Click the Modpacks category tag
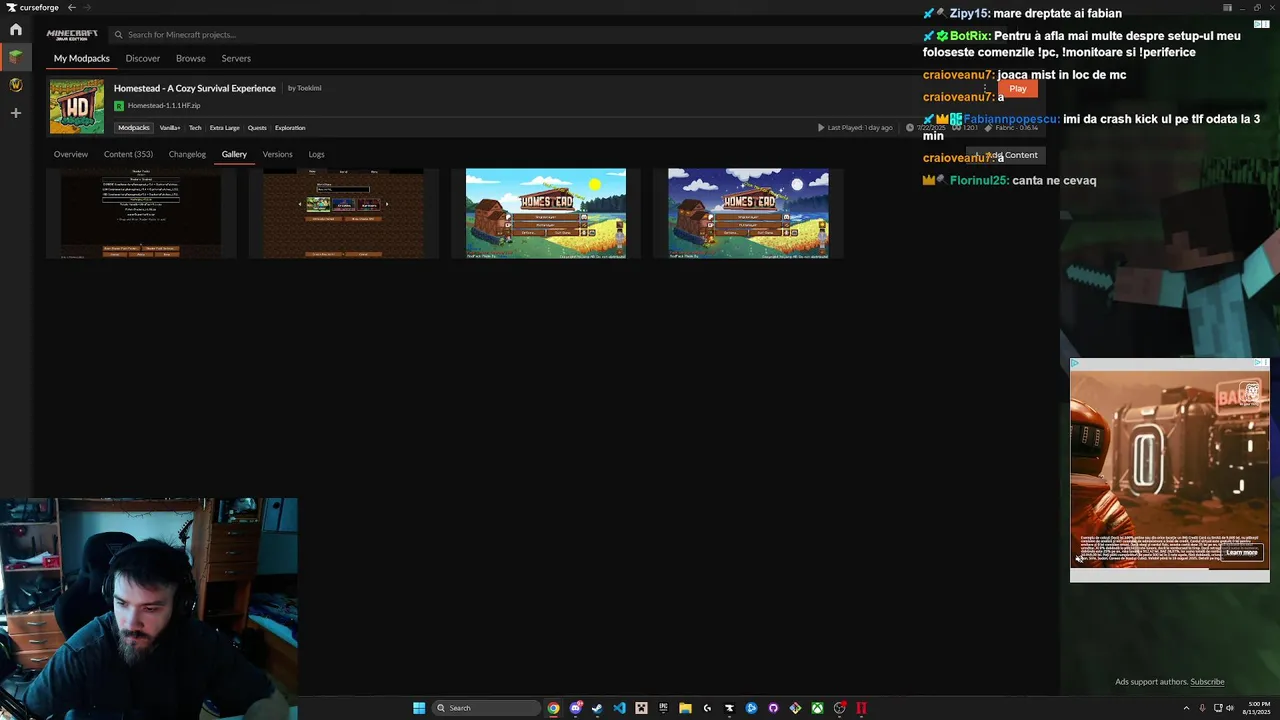1280x720 pixels. pyautogui.click(x=134, y=128)
